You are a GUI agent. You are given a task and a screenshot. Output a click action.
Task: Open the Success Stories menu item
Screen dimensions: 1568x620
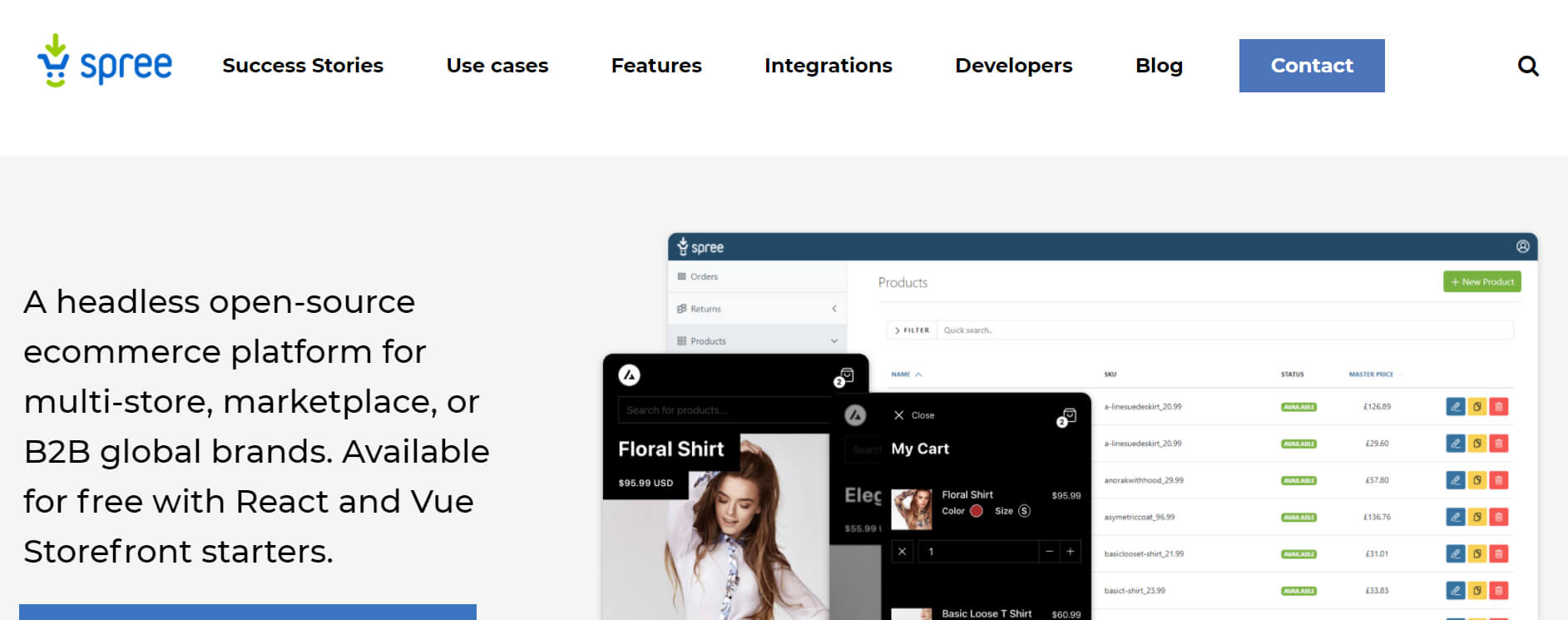(x=303, y=66)
